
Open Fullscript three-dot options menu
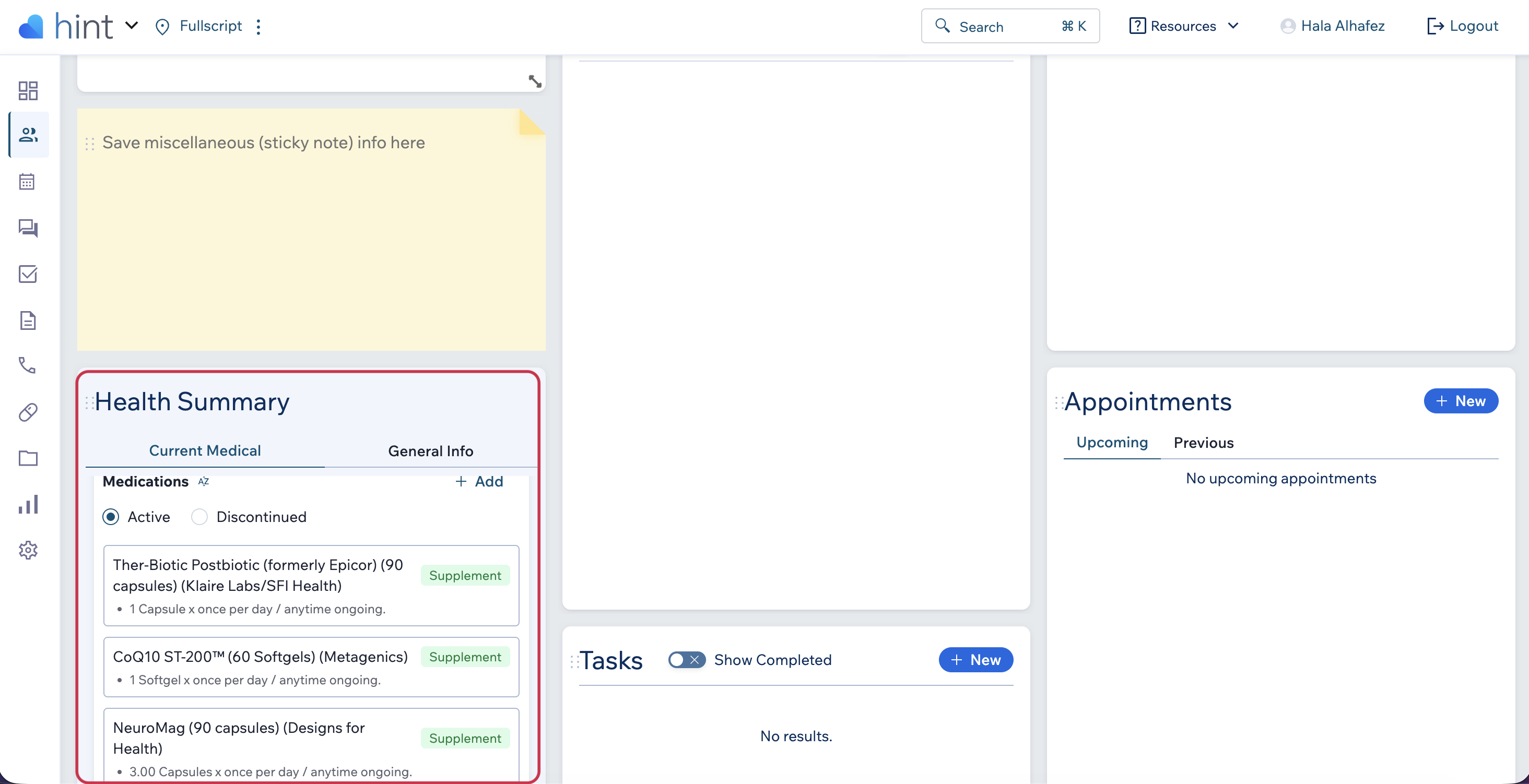(258, 26)
